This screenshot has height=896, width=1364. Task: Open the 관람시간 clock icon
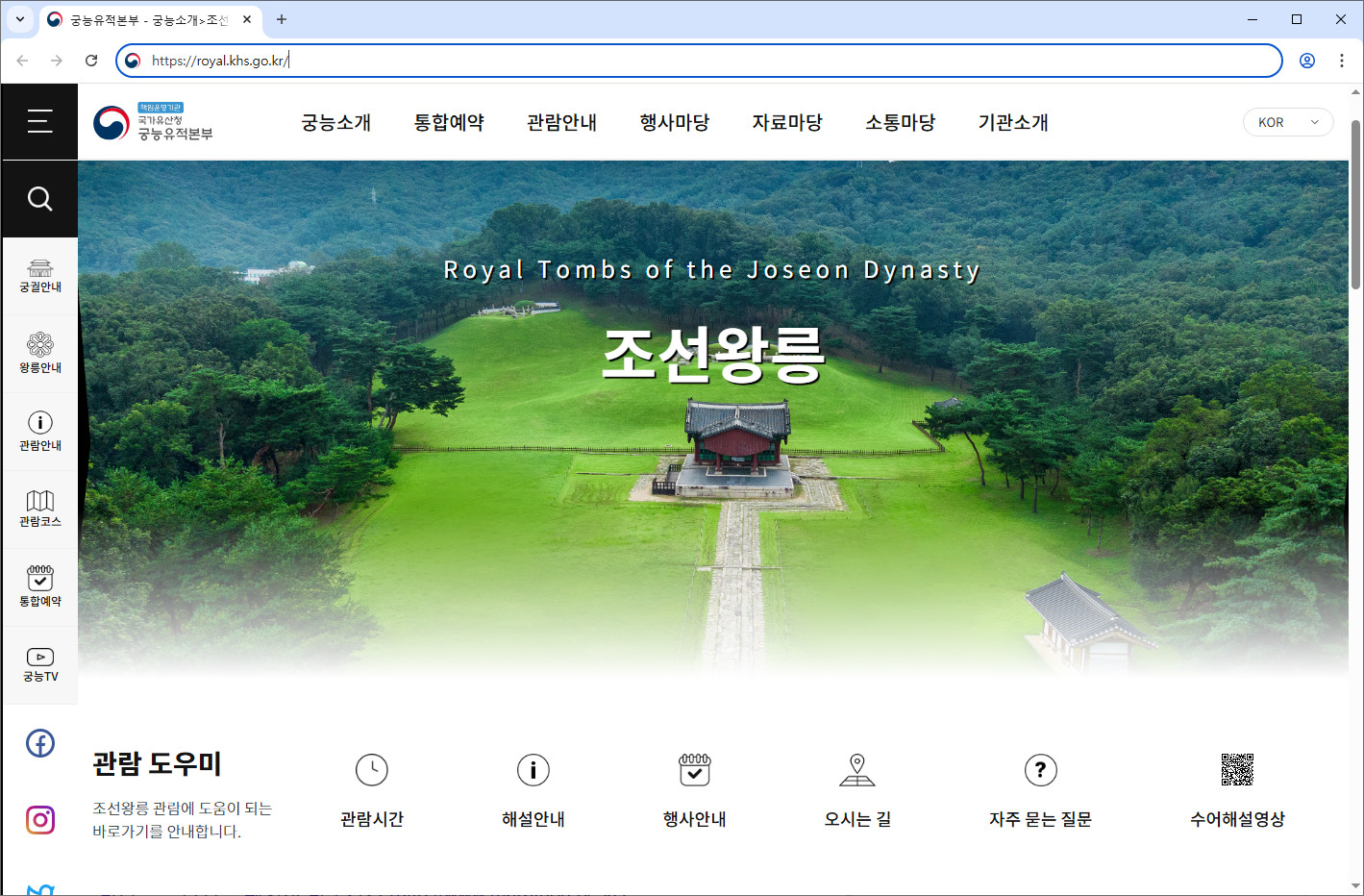pos(372,770)
